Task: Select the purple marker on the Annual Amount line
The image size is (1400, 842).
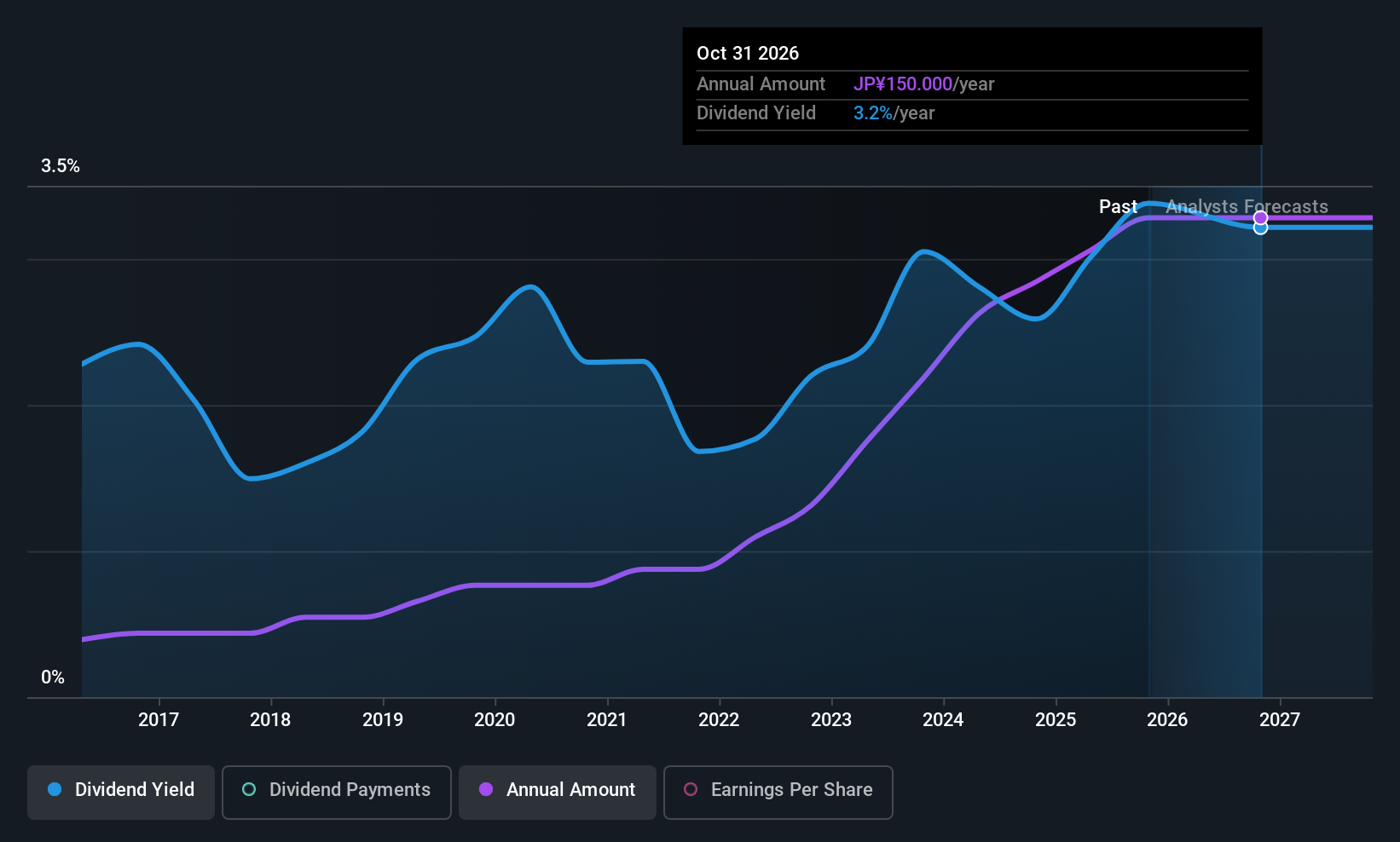Action: (1261, 217)
